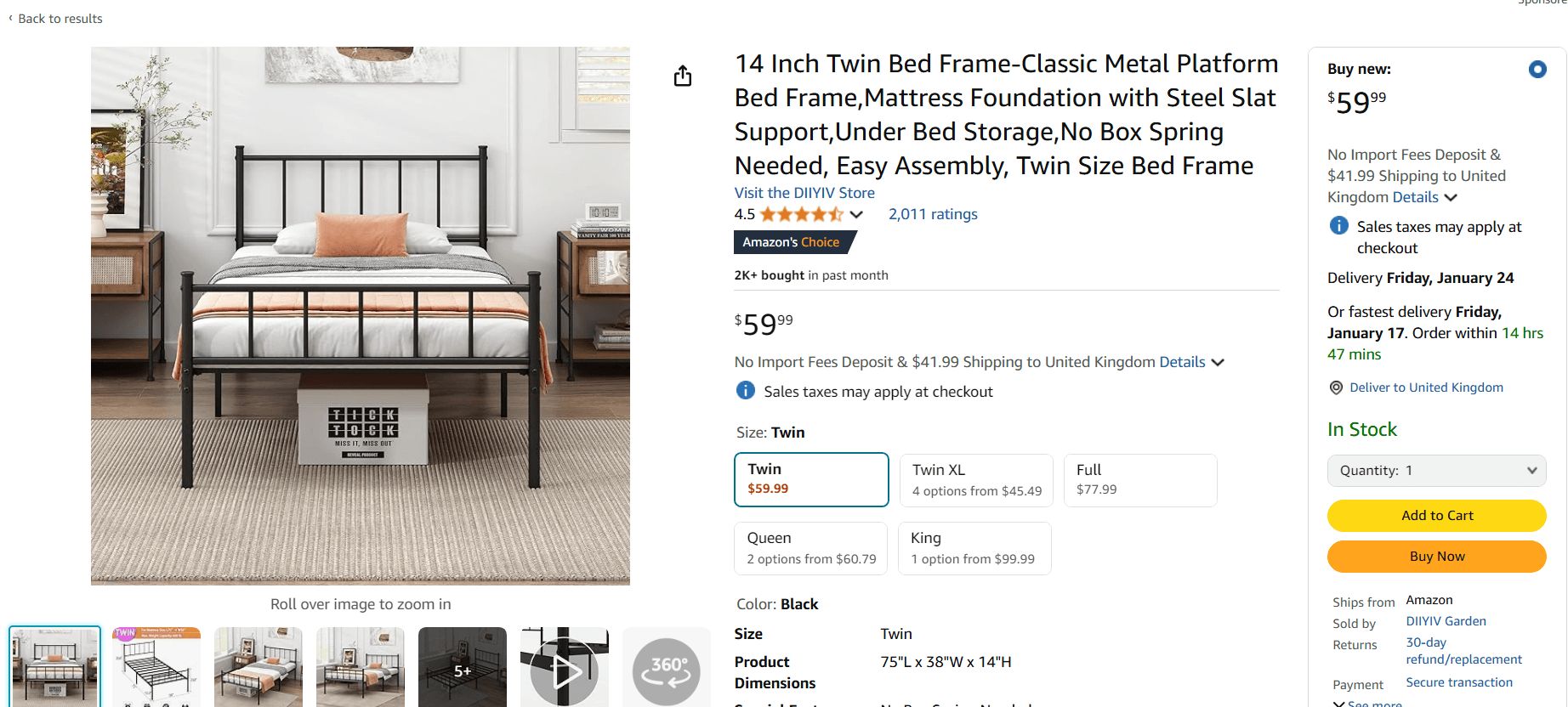Expand shipping Details under the main price
This screenshot has width=1568, height=707.
[x=1191, y=362]
